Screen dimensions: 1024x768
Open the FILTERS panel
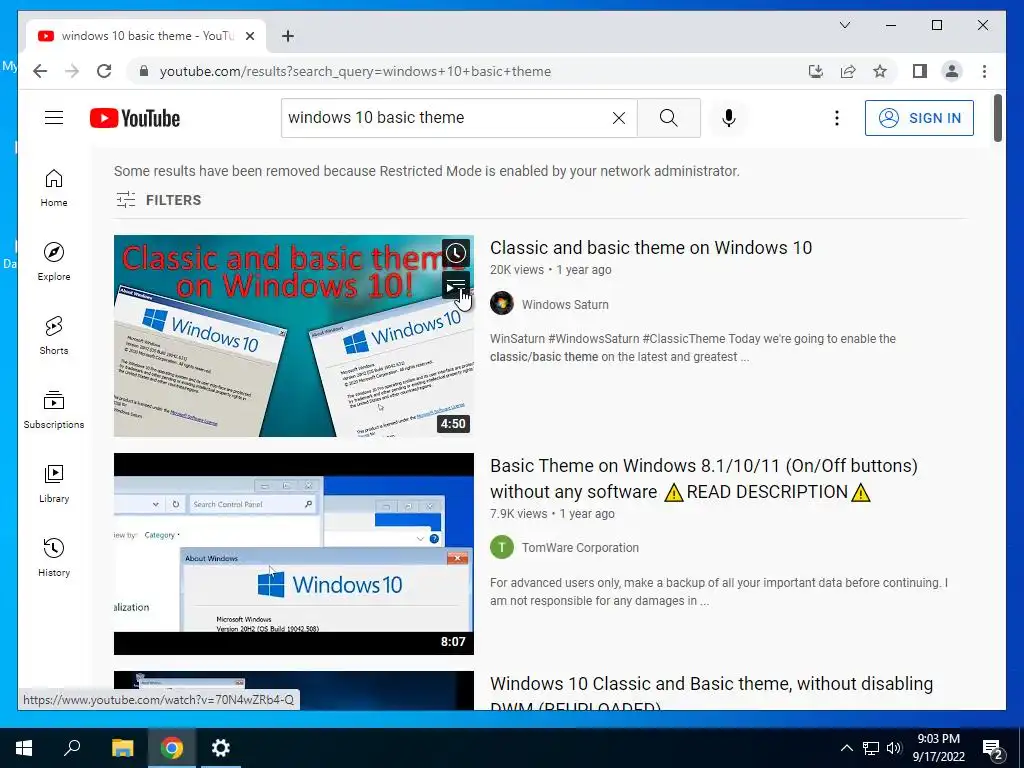pos(159,200)
